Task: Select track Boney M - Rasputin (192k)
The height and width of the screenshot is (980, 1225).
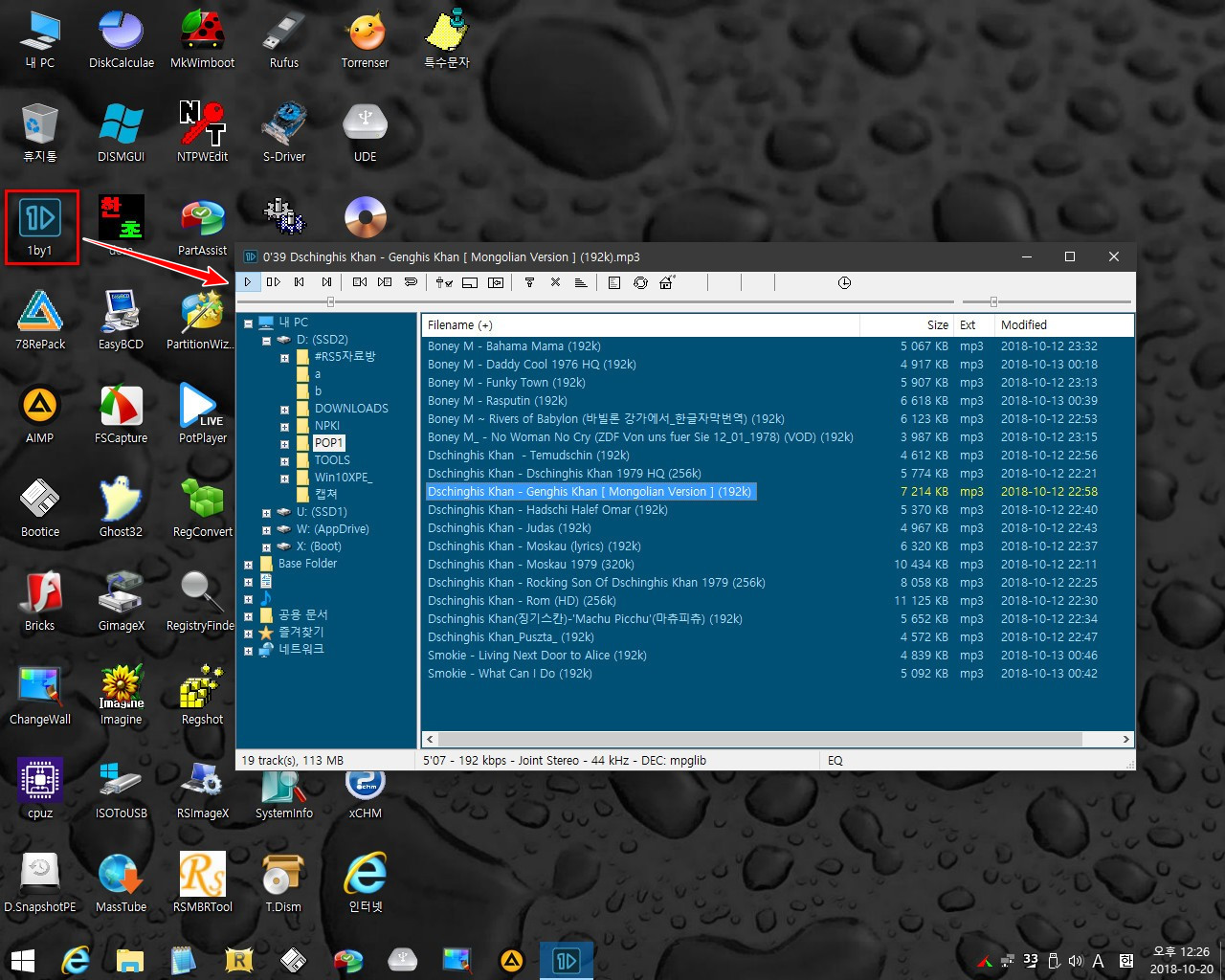Action: pos(498,401)
